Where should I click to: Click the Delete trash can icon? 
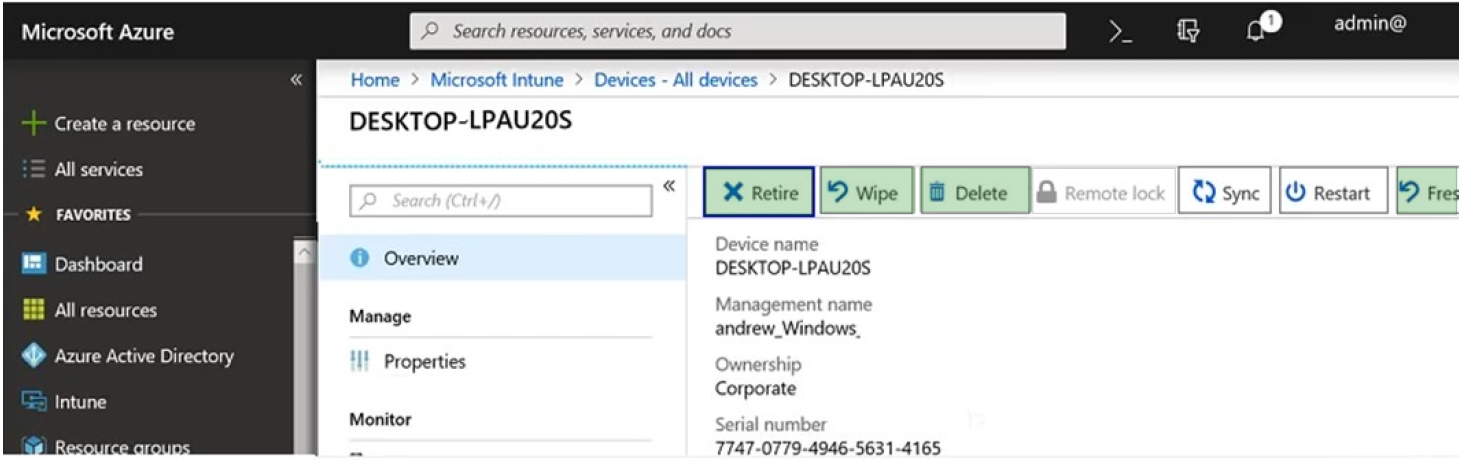click(937, 192)
